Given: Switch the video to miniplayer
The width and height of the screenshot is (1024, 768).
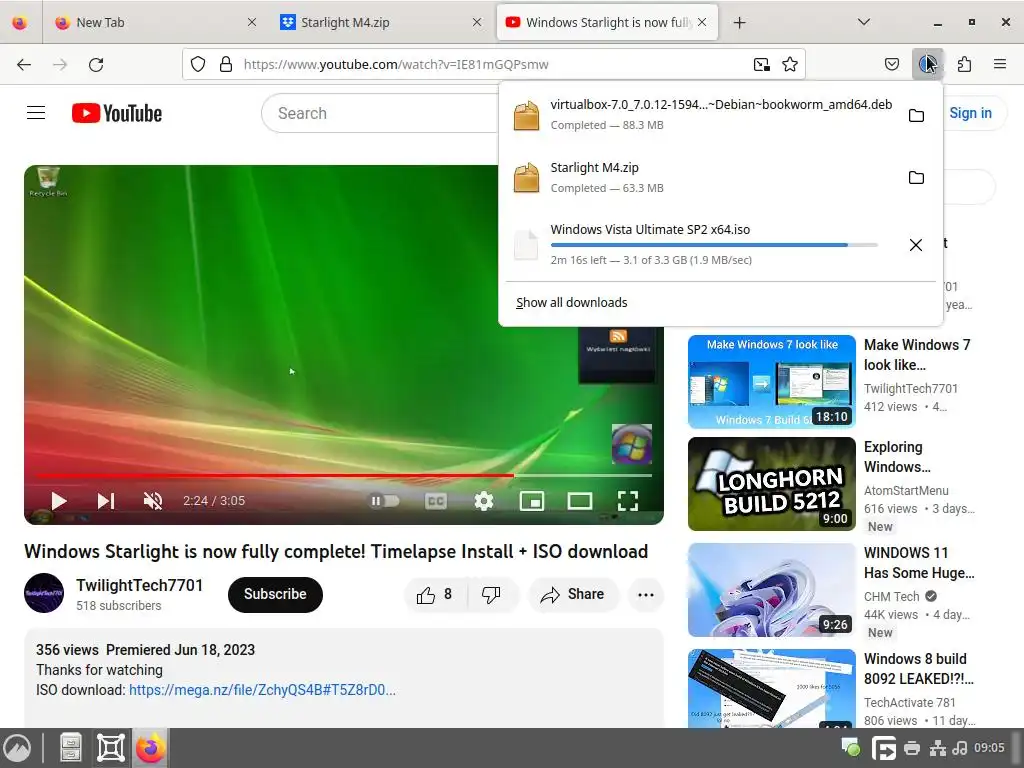Looking at the screenshot, I should [532, 501].
